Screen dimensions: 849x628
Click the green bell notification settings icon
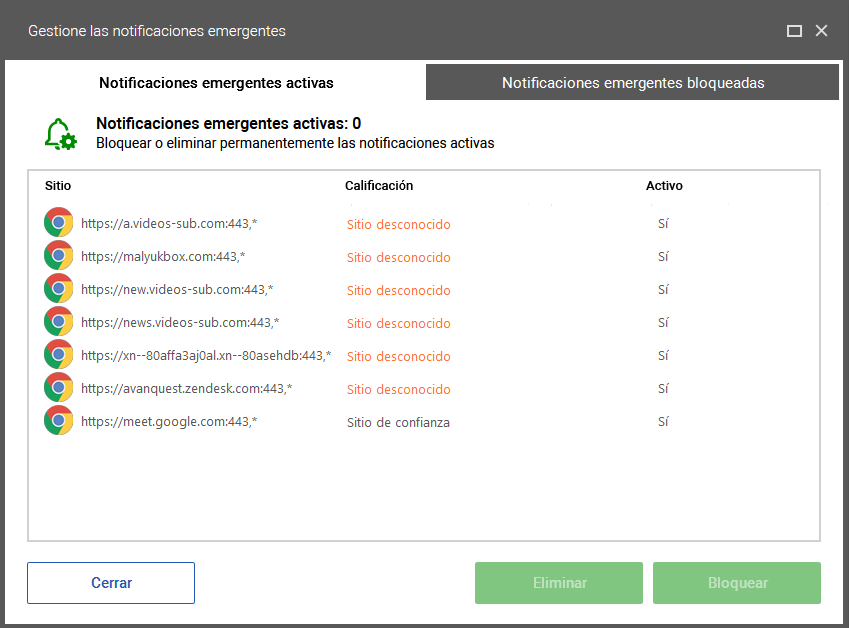61,134
